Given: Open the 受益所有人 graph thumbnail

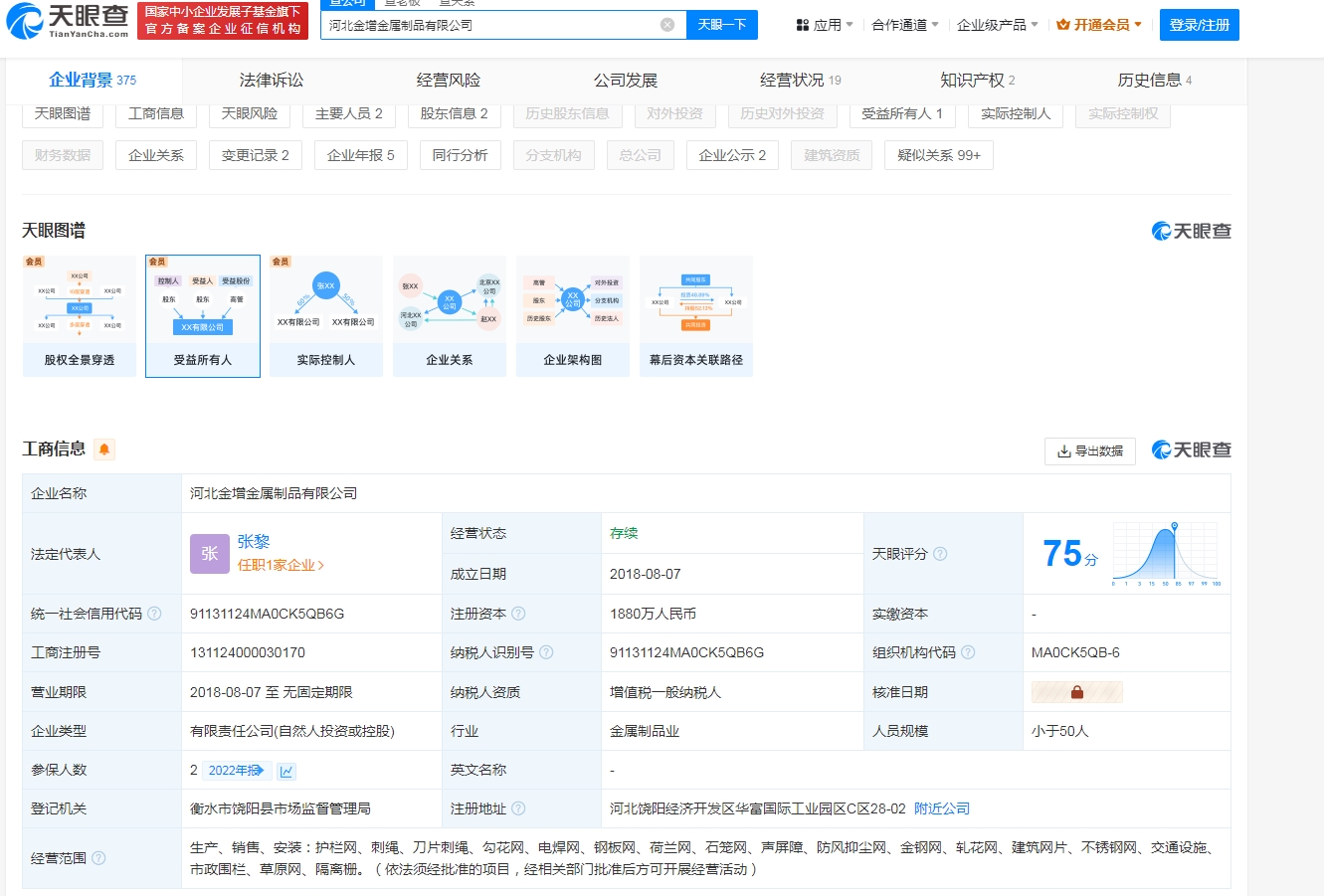Looking at the screenshot, I should point(203,316).
